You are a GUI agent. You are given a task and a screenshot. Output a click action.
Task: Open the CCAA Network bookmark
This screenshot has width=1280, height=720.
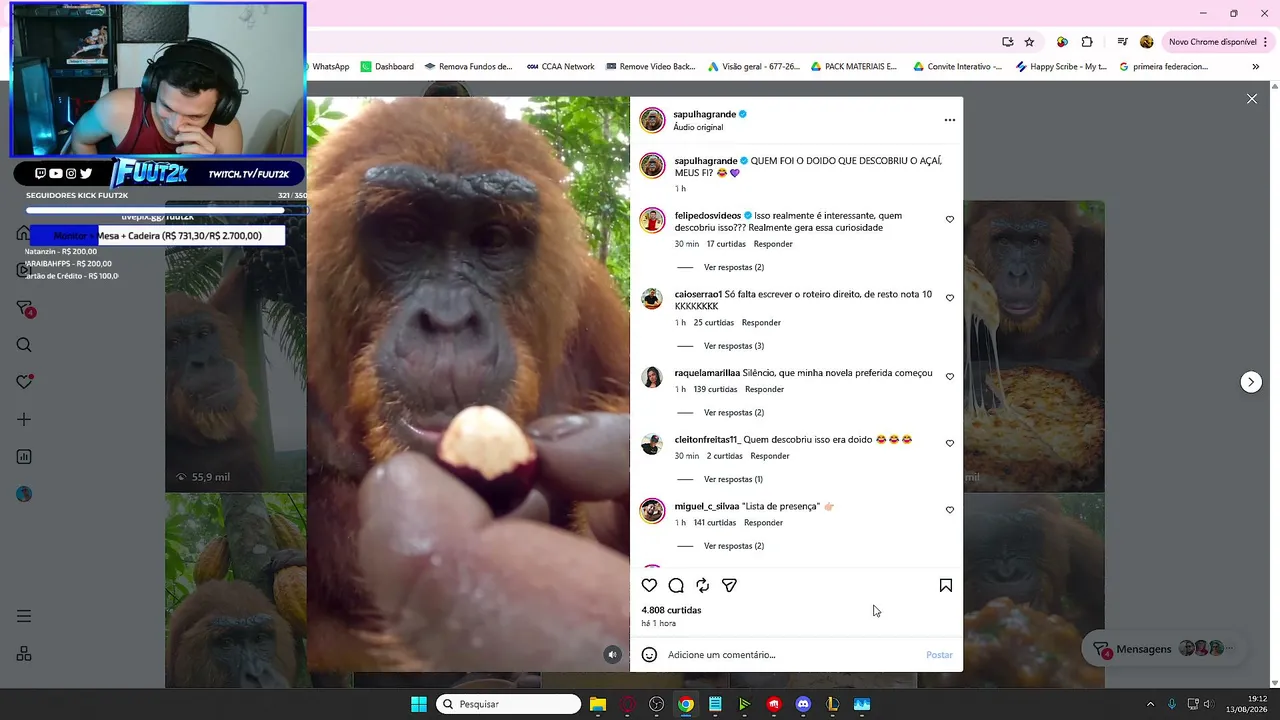560,67
